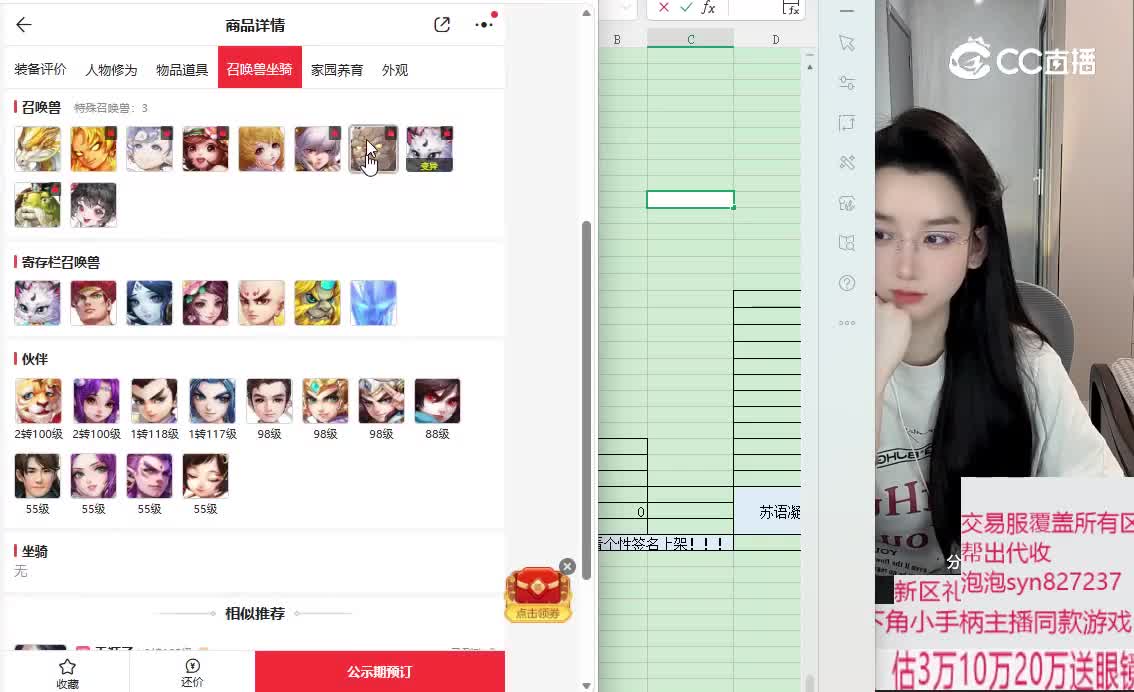Click the product page vertical scrollbar

click(587, 400)
